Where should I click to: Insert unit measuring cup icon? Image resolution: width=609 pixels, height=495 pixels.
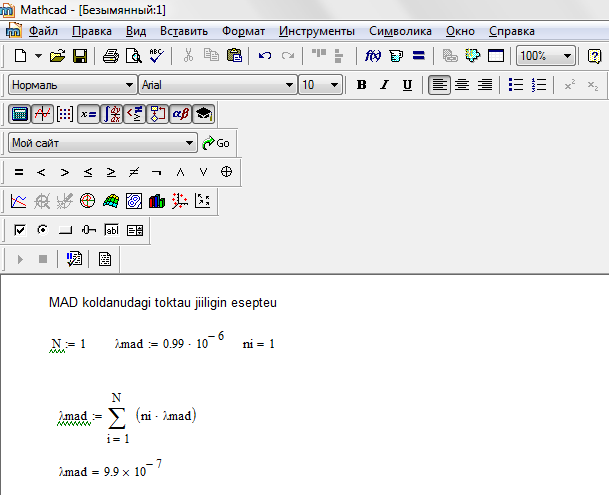tap(396, 56)
